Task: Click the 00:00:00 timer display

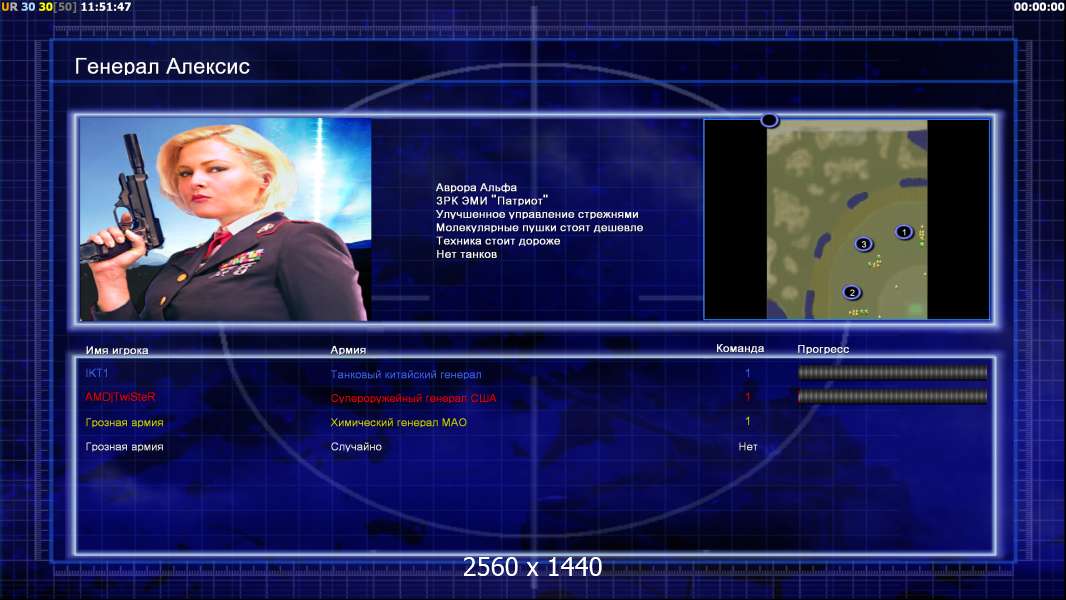Action: pos(1038,7)
